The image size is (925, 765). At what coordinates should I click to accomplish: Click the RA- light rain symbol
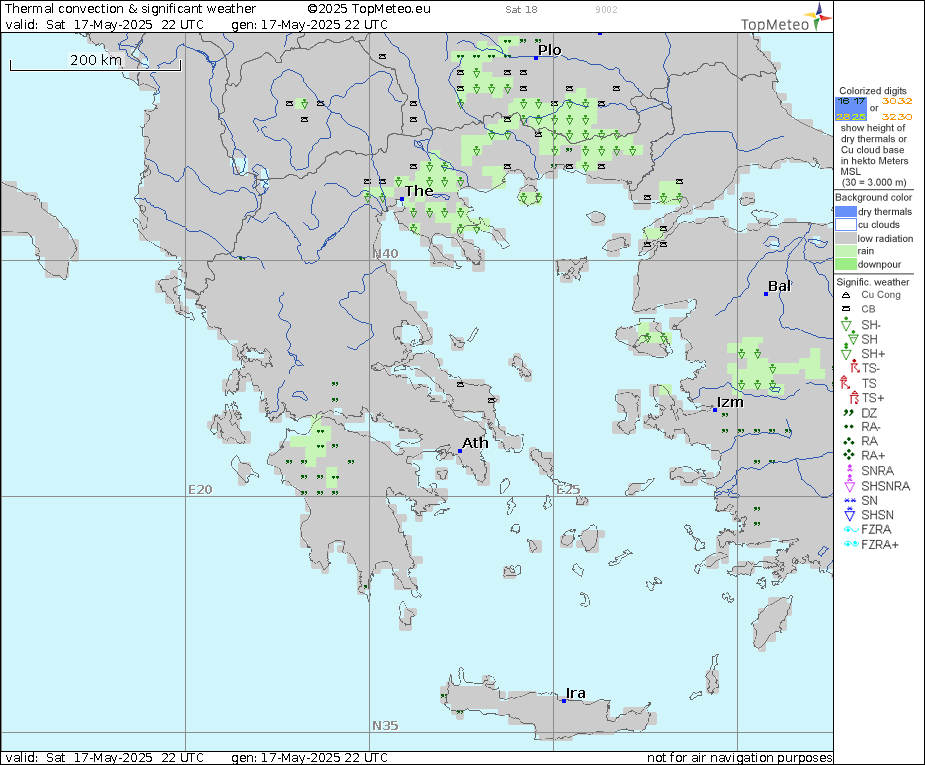[848, 426]
